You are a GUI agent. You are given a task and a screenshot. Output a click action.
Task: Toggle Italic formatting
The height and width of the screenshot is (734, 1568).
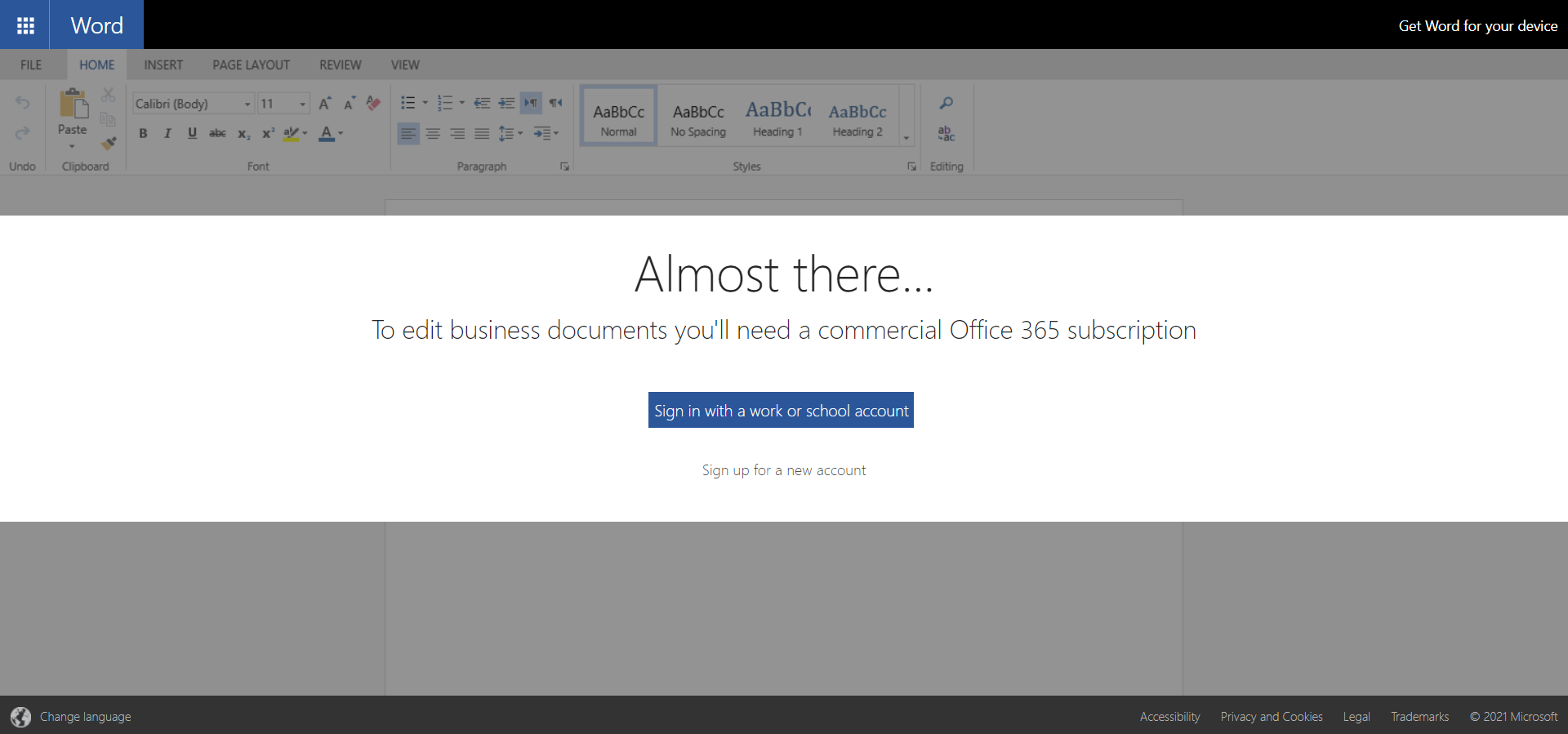[167, 133]
